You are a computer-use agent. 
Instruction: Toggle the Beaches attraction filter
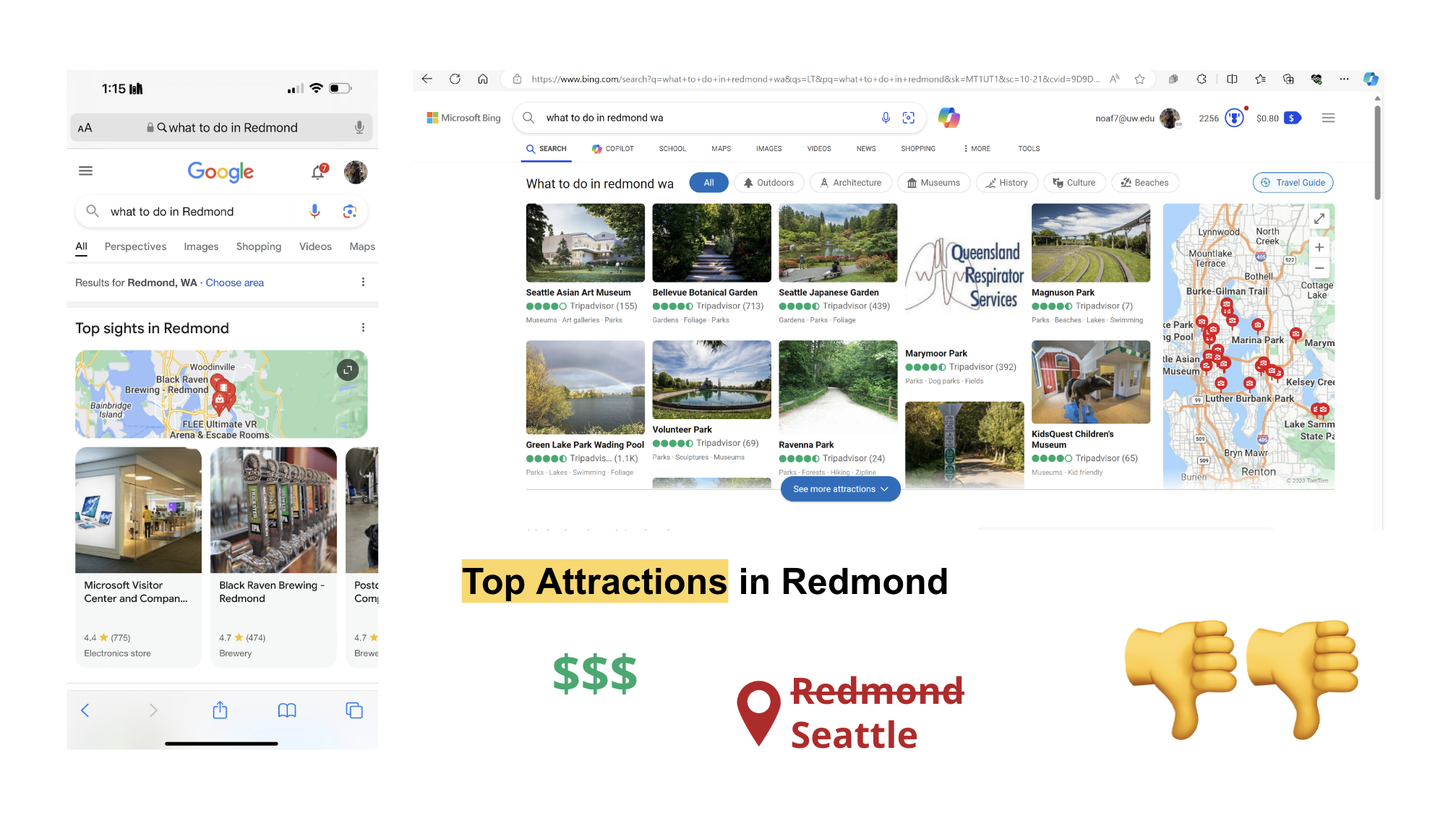pyautogui.click(x=1144, y=182)
